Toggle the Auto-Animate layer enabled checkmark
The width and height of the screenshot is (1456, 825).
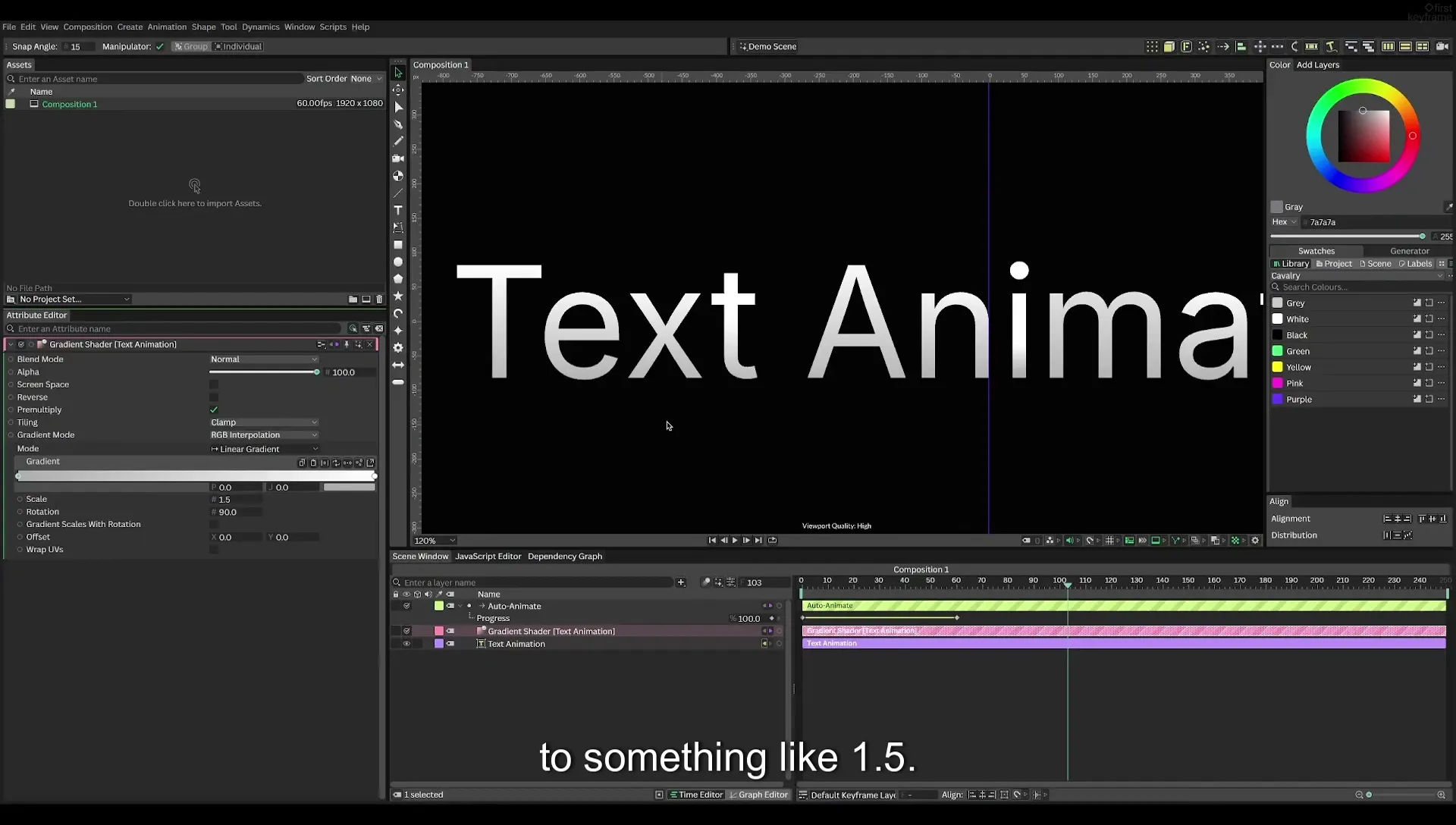click(x=406, y=606)
